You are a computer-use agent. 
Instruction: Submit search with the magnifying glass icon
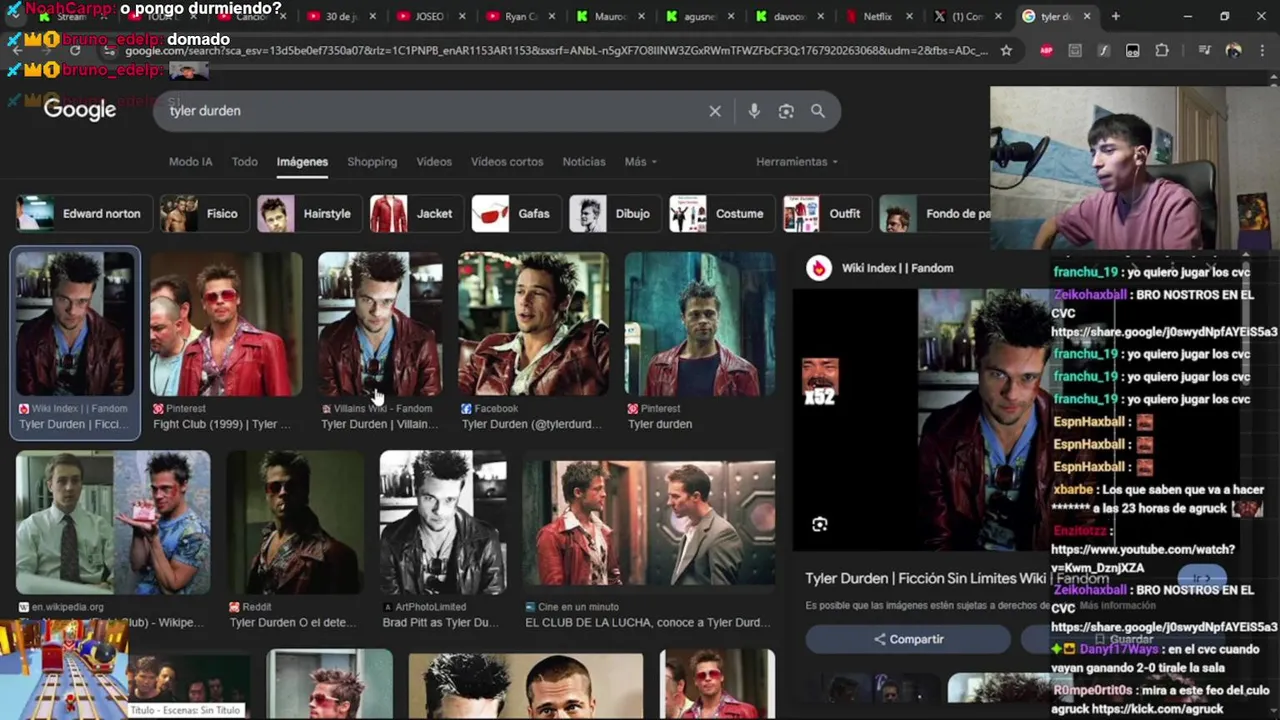point(818,111)
